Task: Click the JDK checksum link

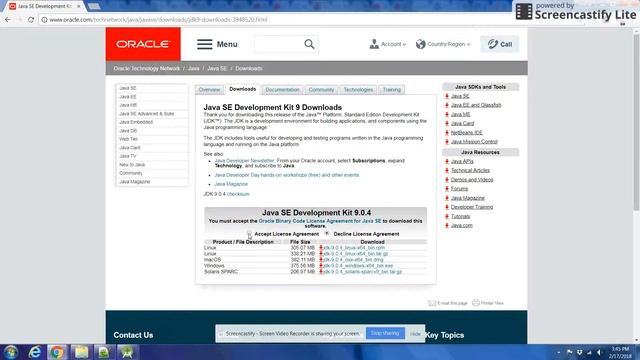Action: (238, 194)
